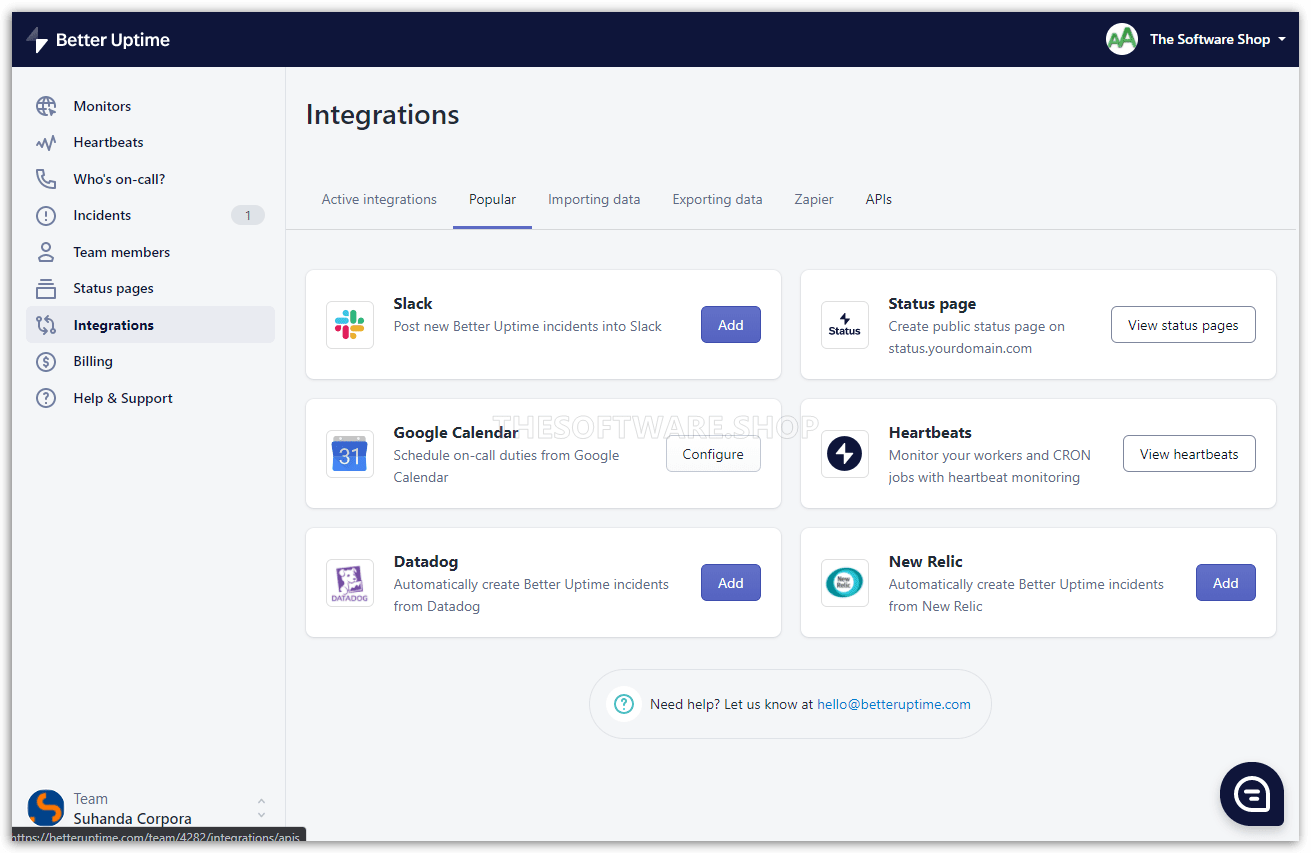This screenshot has width=1311, height=853.
Task: Click the Incidents count badge 1
Action: click(248, 215)
